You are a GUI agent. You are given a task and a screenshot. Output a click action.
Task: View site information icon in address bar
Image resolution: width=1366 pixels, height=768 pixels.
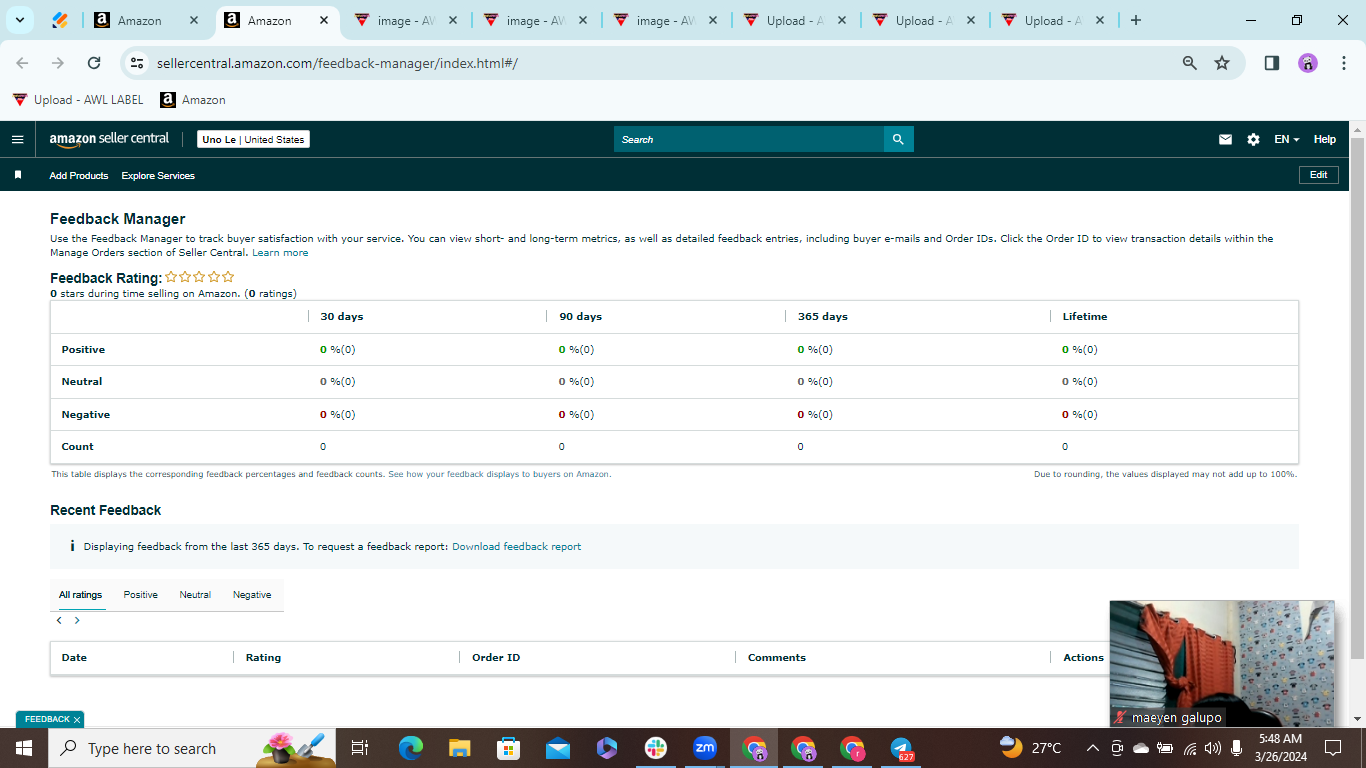coord(138,63)
